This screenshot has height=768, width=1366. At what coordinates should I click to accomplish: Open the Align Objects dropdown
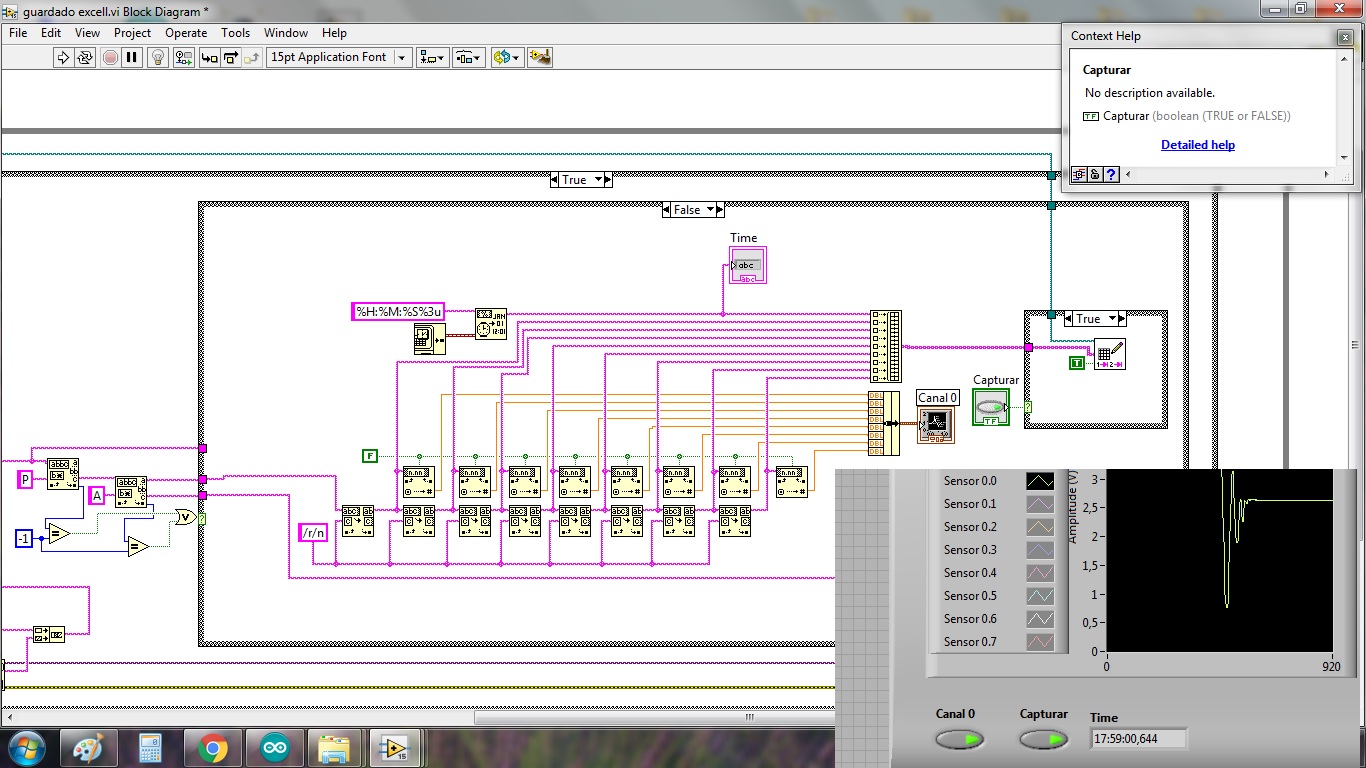(433, 58)
